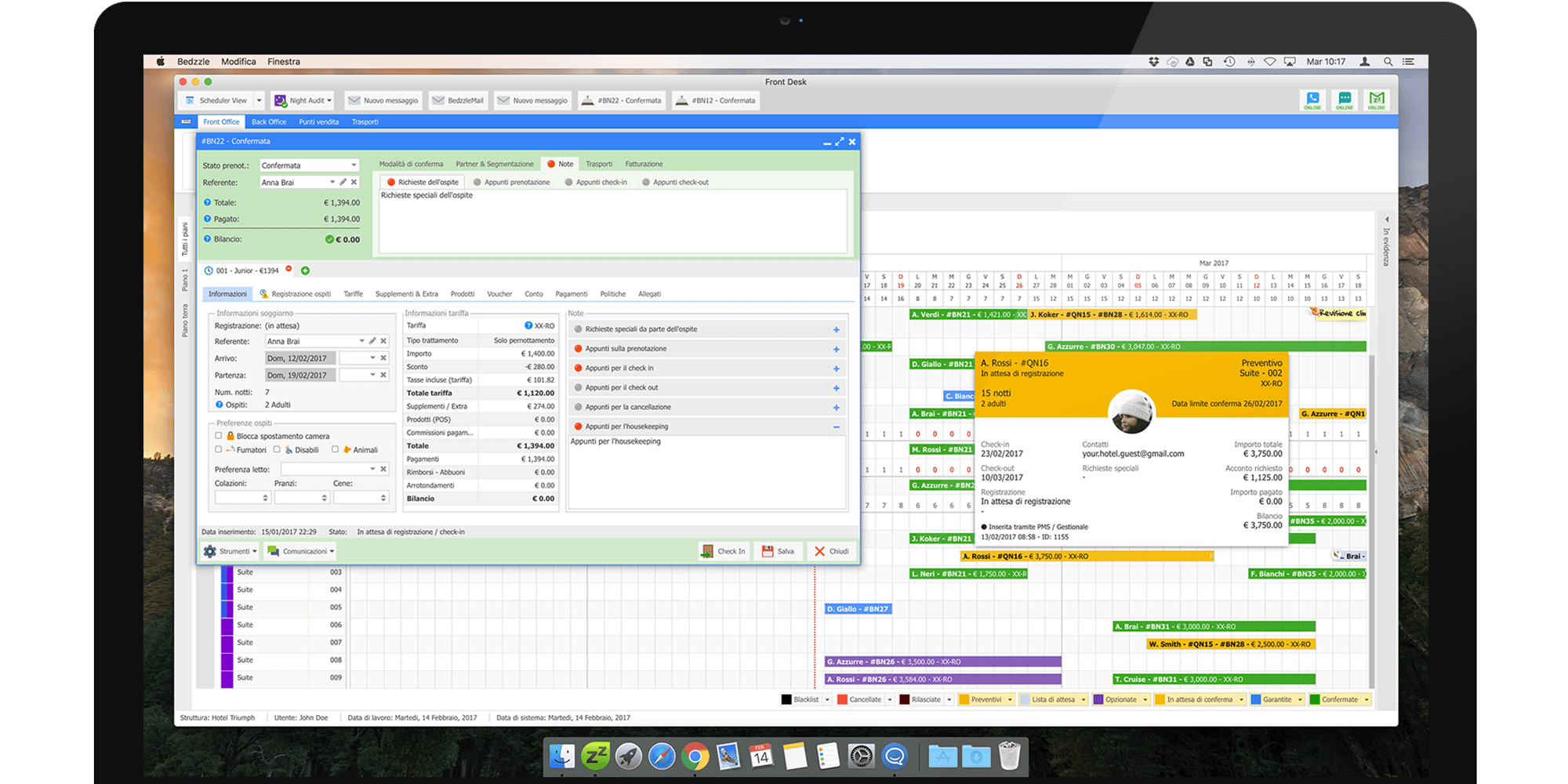Collapse Appunti per l'housekeeping with minus
Screen dimensions: 1568x784
tap(837, 427)
